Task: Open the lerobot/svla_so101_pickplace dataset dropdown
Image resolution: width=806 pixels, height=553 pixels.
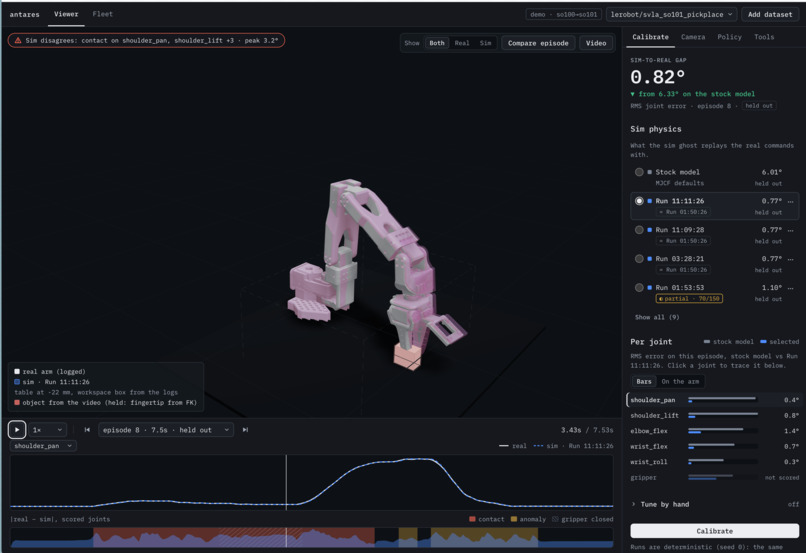Action: [671, 14]
